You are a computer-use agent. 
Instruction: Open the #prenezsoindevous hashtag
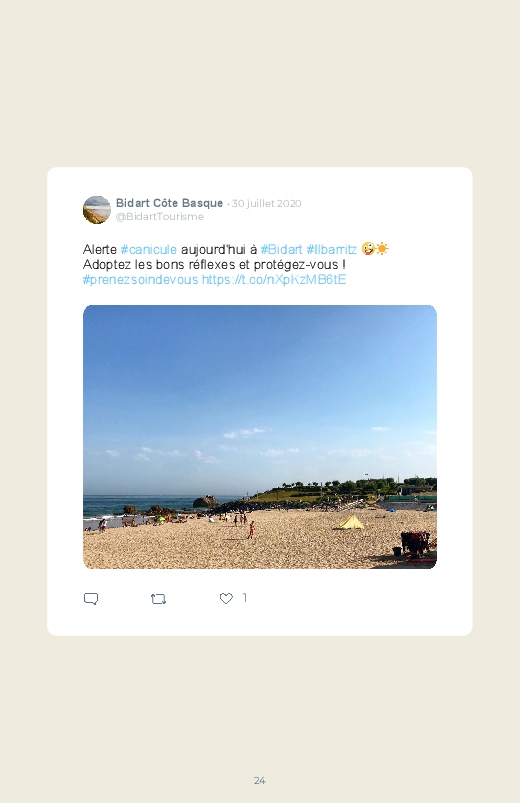pos(140,280)
